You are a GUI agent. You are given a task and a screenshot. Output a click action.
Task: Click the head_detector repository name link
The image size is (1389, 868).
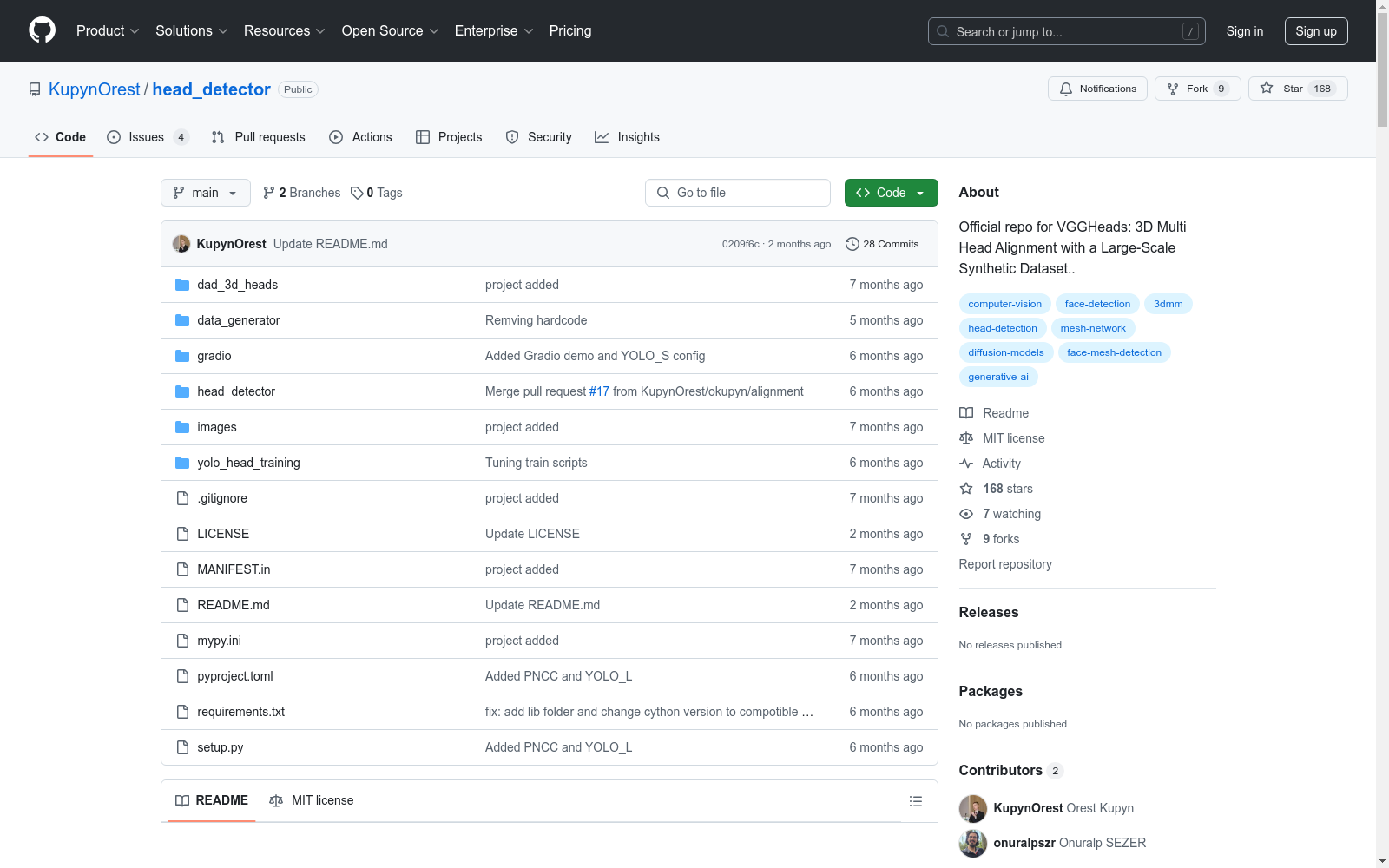tap(212, 89)
